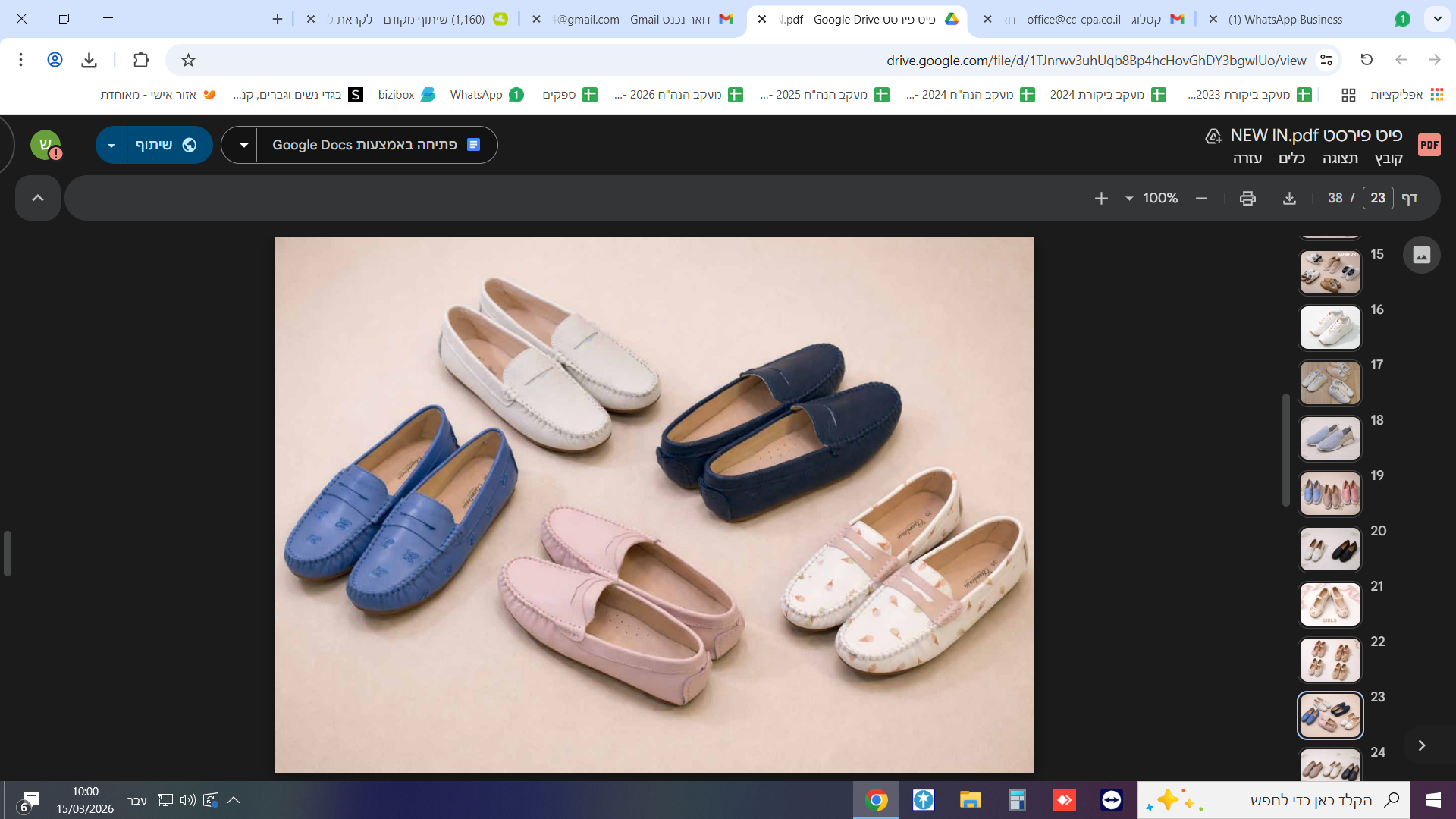Expand the 100% zoom level dropdown
1456x819 pixels.
(x=1129, y=198)
